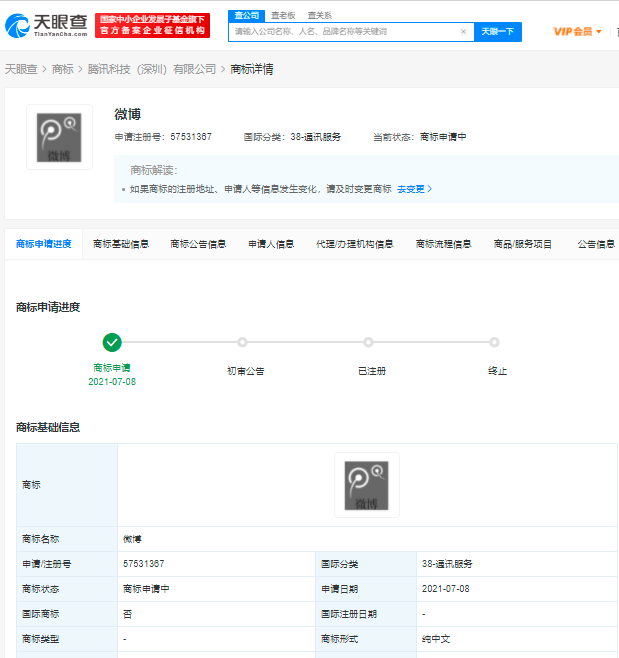This screenshot has height=658, width=619.
Task: Click the 终止 progress step circle
Action: click(494, 343)
